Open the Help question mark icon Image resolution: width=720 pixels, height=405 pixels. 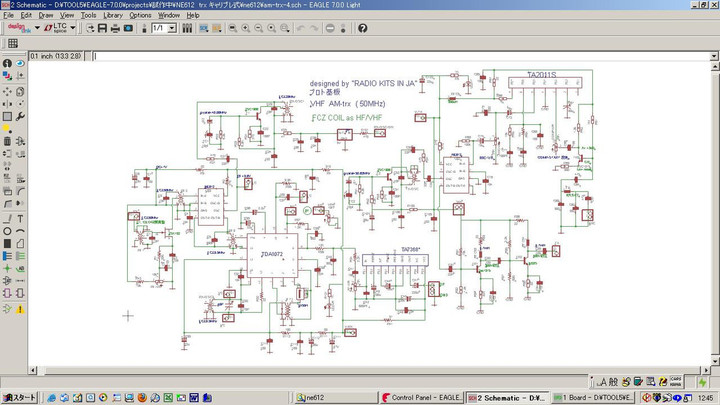pos(362,28)
